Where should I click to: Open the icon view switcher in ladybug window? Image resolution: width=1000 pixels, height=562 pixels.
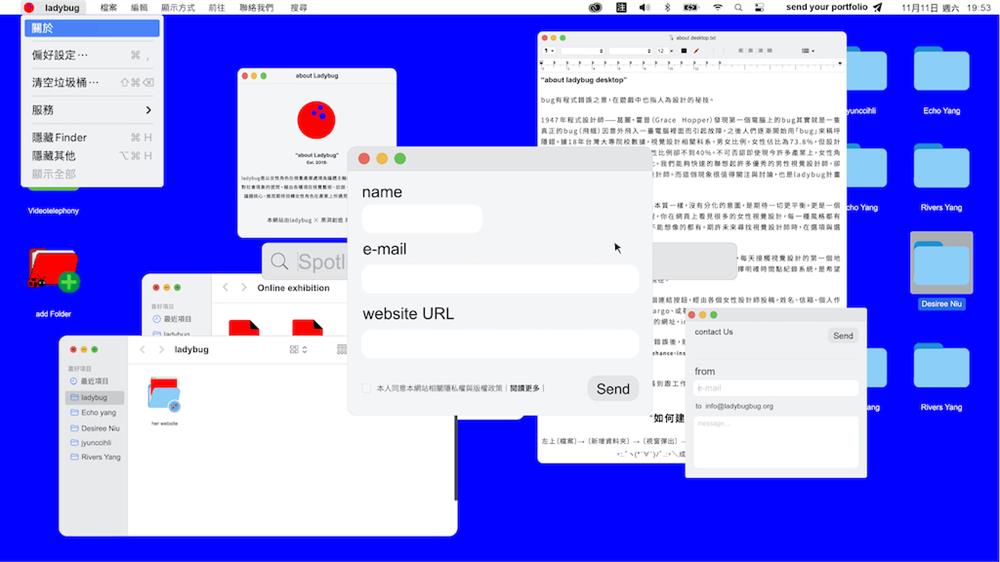(x=298, y=350)
